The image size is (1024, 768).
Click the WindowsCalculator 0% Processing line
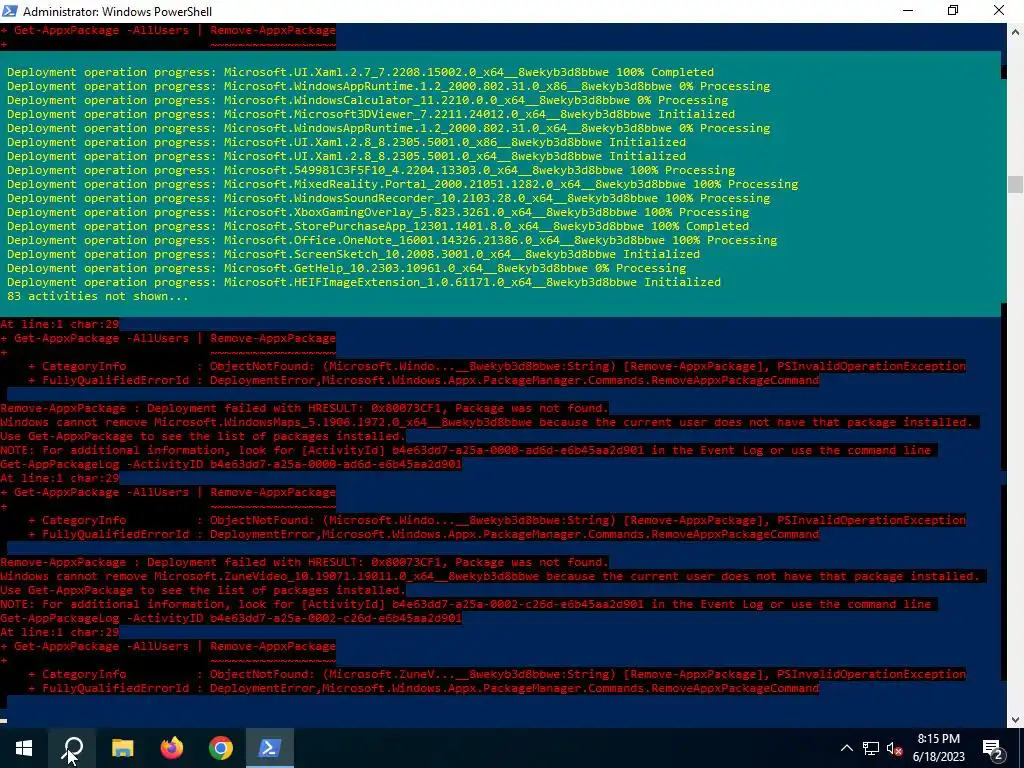tap(367, 100)
